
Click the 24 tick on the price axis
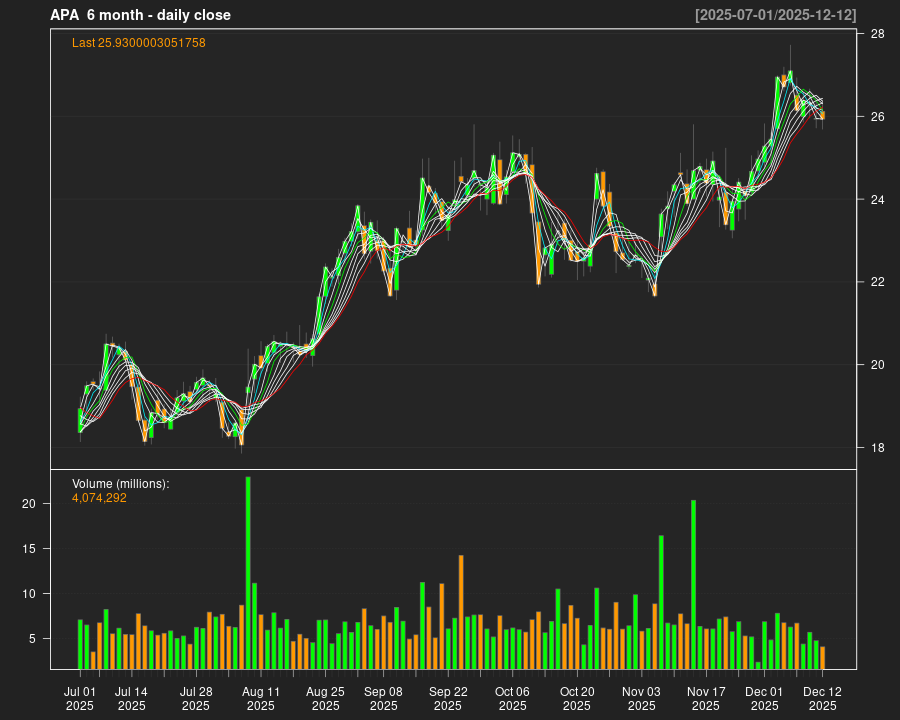[876, 199]
